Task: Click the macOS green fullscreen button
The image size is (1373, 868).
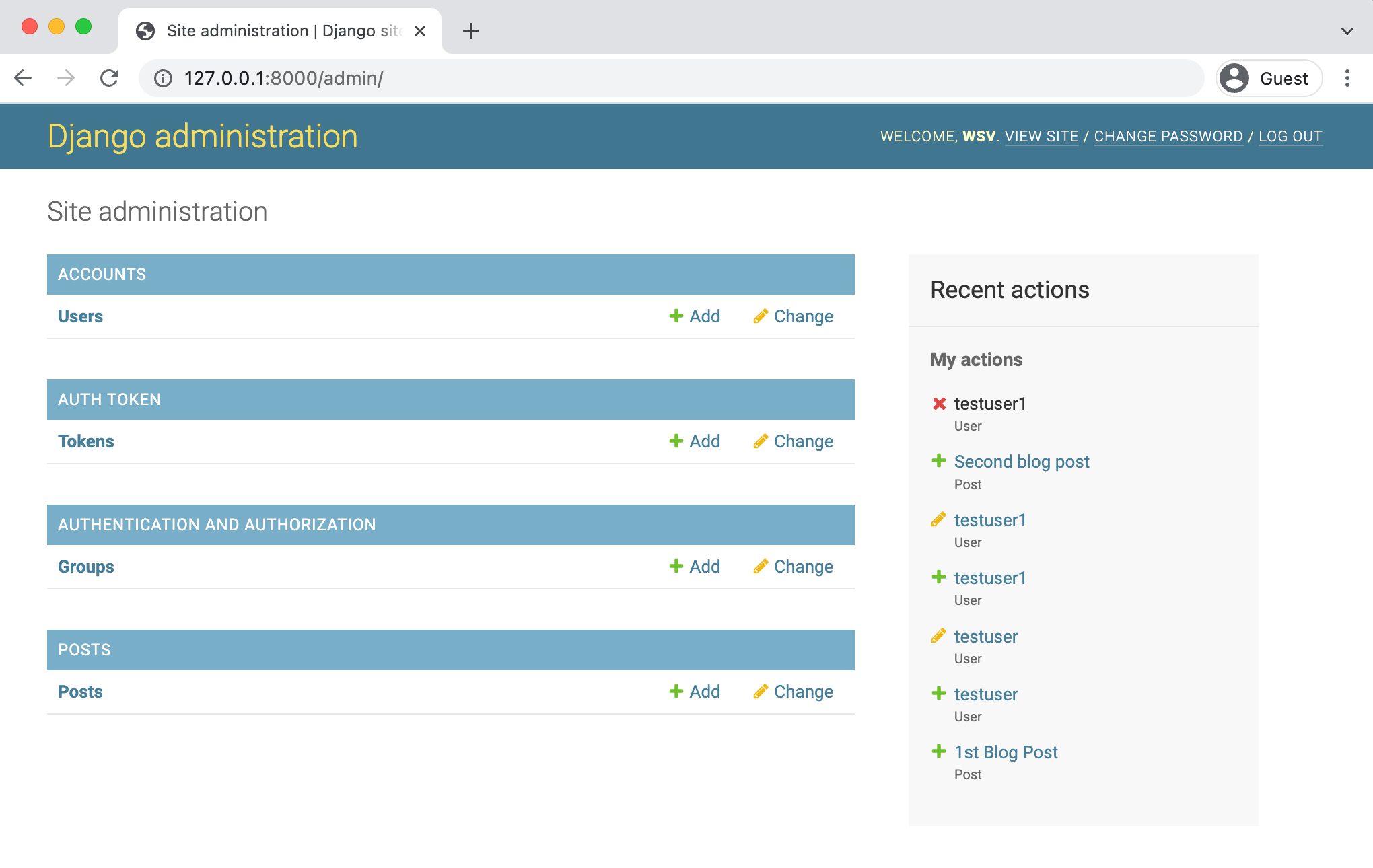Action: point(83,26)
